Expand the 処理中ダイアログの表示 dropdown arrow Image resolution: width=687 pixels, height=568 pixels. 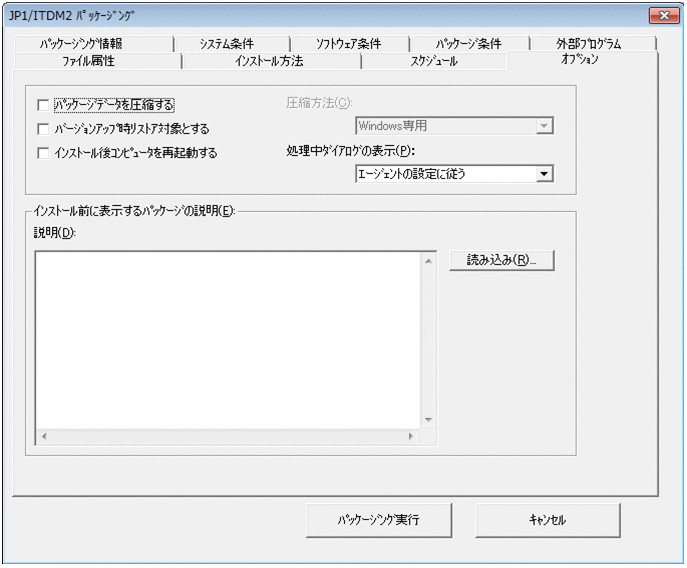pyautogui.click(x=544, y=174)
